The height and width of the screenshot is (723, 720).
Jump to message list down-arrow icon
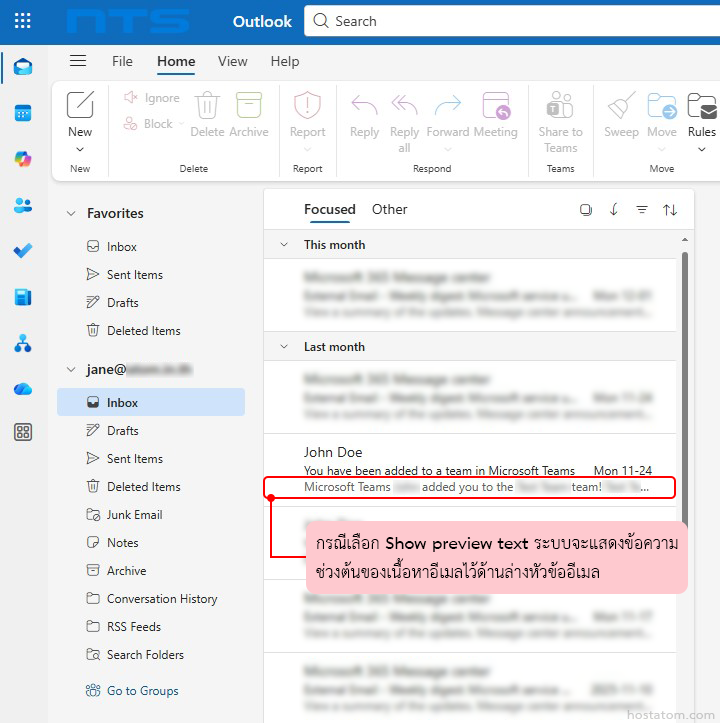(x=614, y=210)
